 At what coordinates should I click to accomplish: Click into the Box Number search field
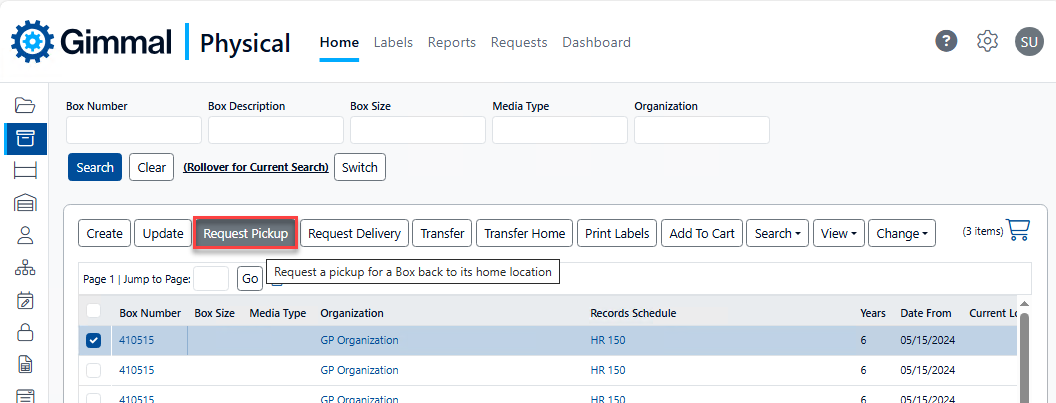pos(134,130)
